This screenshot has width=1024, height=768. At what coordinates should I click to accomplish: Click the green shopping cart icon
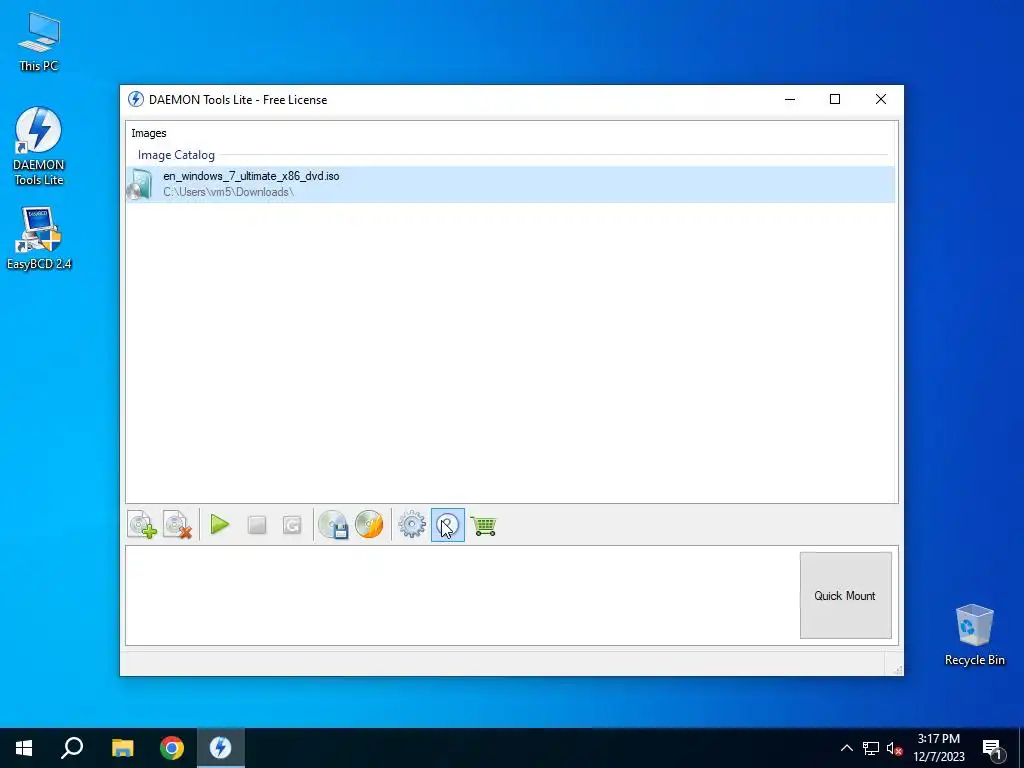point(484,525)
